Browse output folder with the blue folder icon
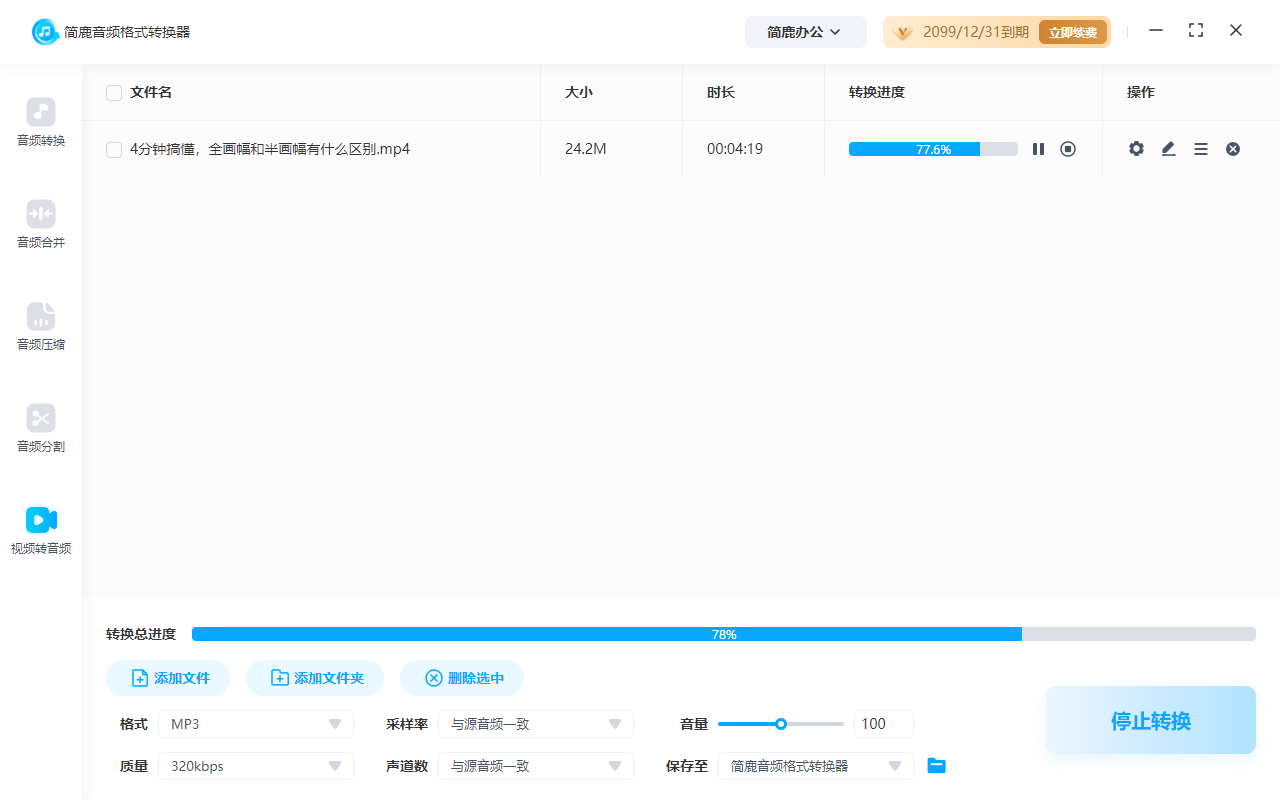 pos(936,765)
